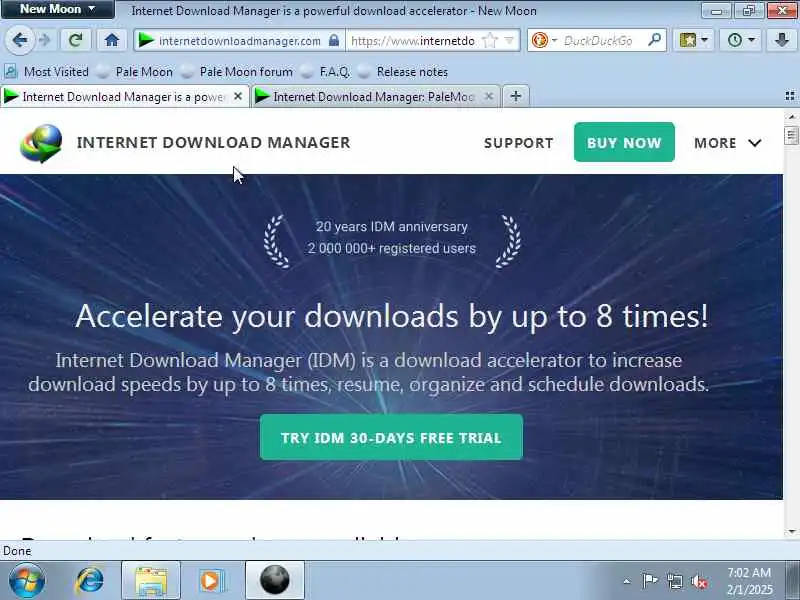Open the New Moon application menu
The width and height of the screenshot is (800, 600).
58,9
